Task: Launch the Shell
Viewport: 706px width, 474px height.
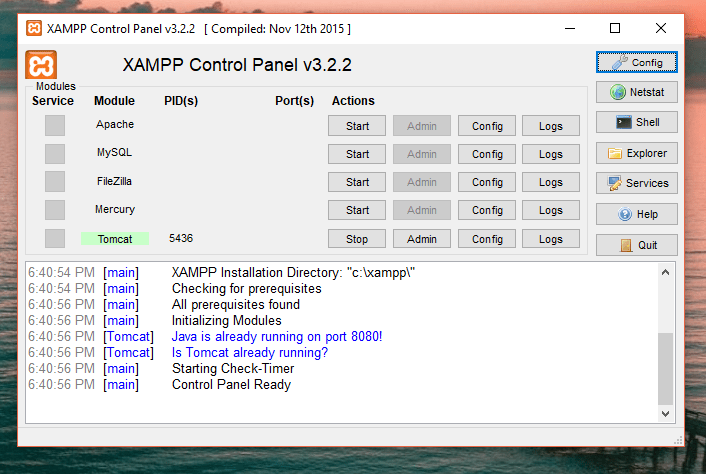Action: click(x=637, y=122)
